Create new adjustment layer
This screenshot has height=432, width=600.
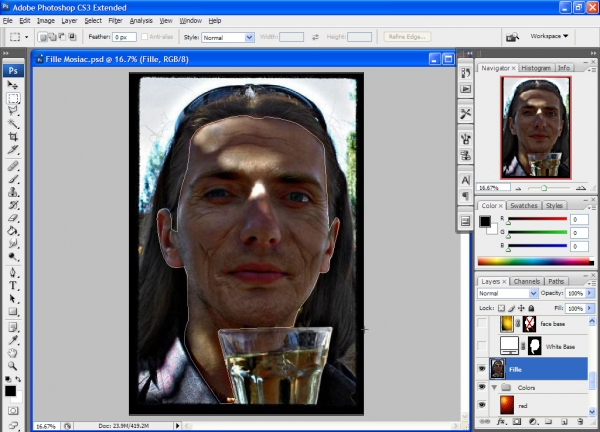(533, 422)
